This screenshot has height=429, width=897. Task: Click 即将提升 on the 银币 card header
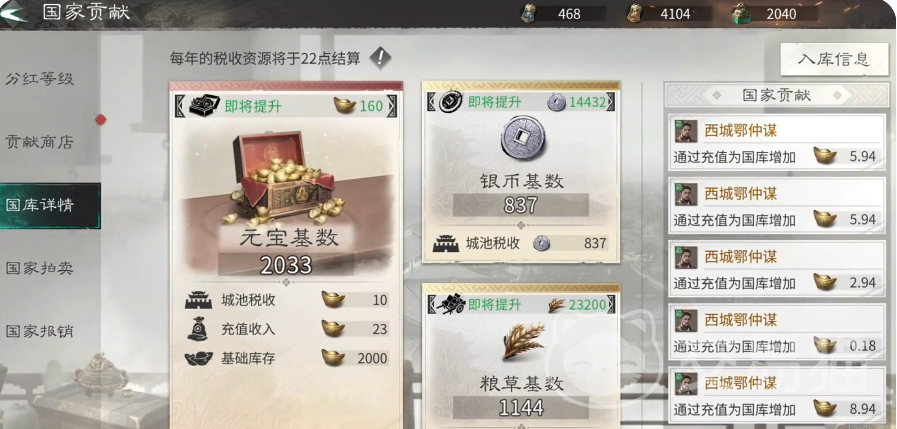click(495, 102)
